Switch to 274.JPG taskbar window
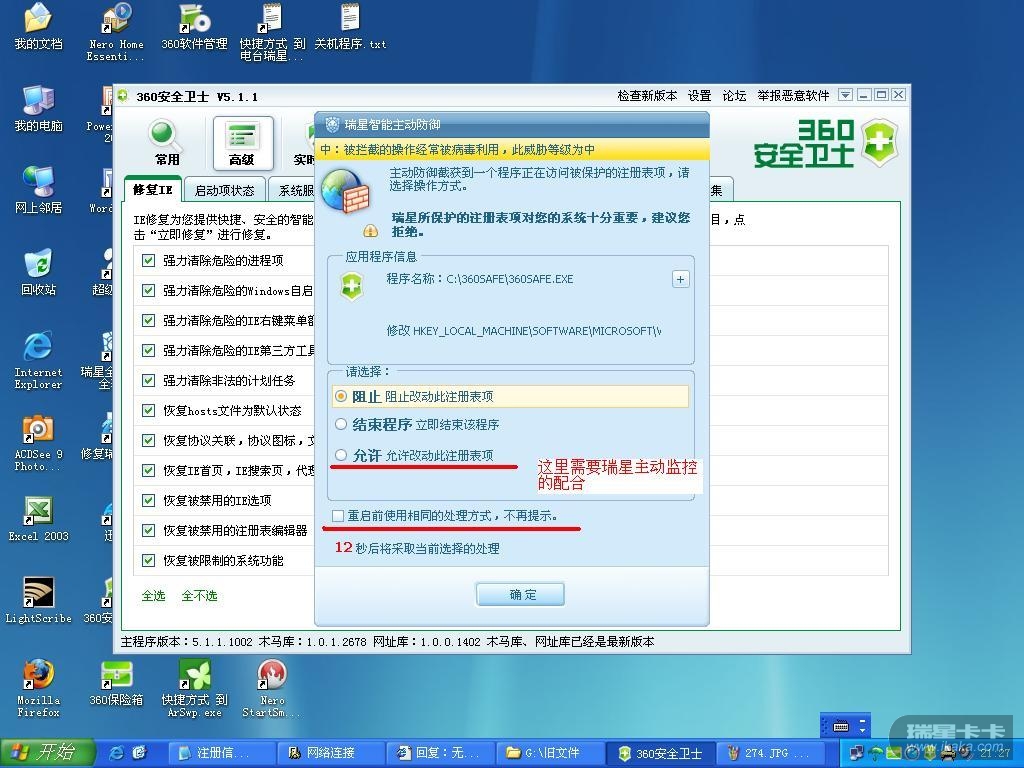The image size is (1024, 768). (x=769, y=753)
